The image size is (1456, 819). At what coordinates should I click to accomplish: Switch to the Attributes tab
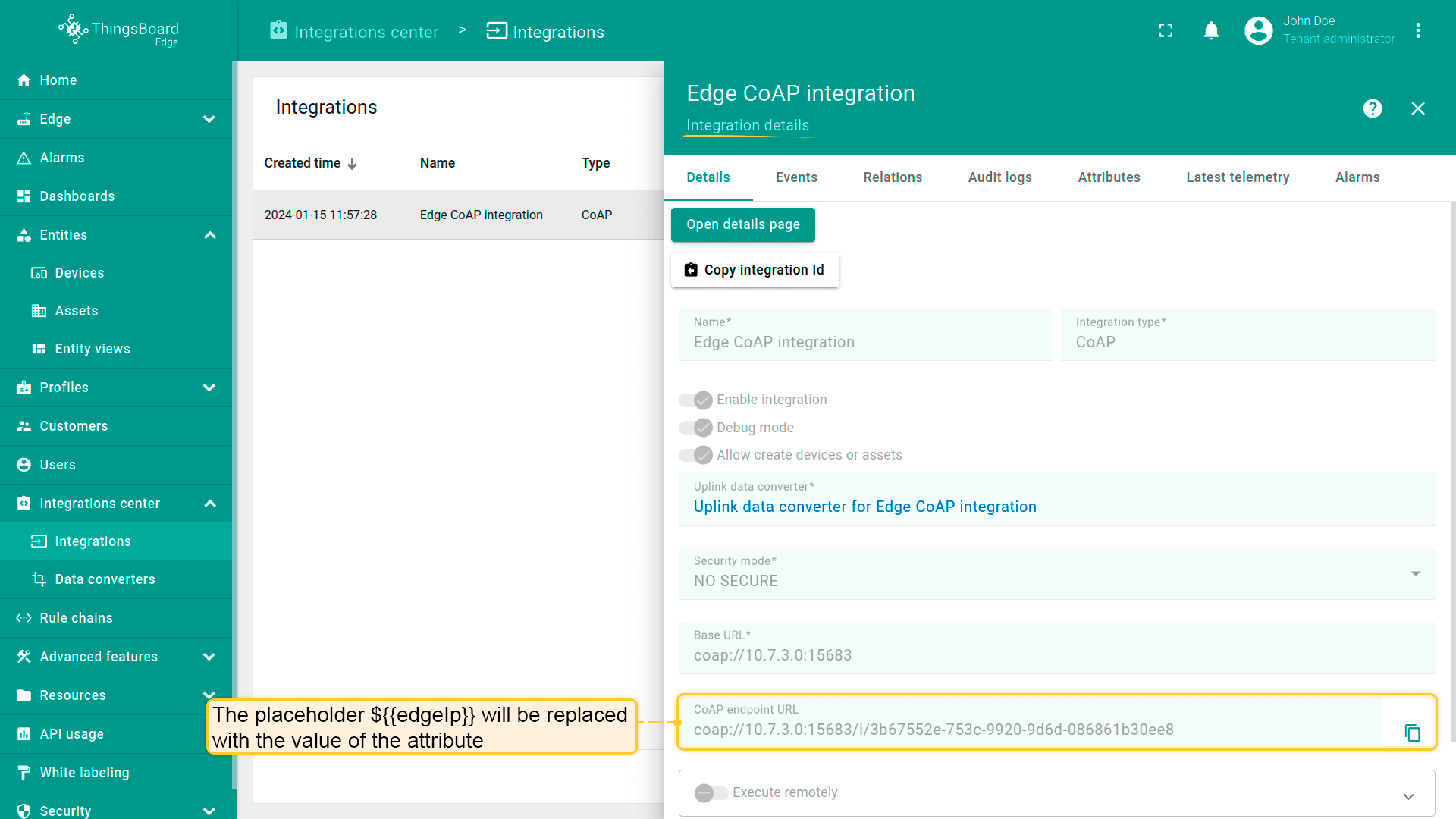1109,177
